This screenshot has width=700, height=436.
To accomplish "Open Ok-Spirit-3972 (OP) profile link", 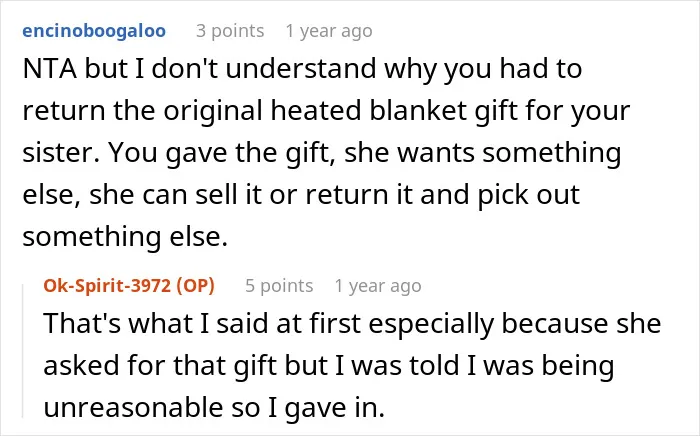I will [129, 285].
